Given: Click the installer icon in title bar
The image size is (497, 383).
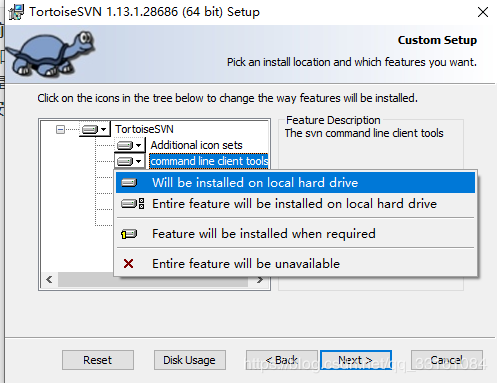Looking at the screenshot, I should (16, 12).
